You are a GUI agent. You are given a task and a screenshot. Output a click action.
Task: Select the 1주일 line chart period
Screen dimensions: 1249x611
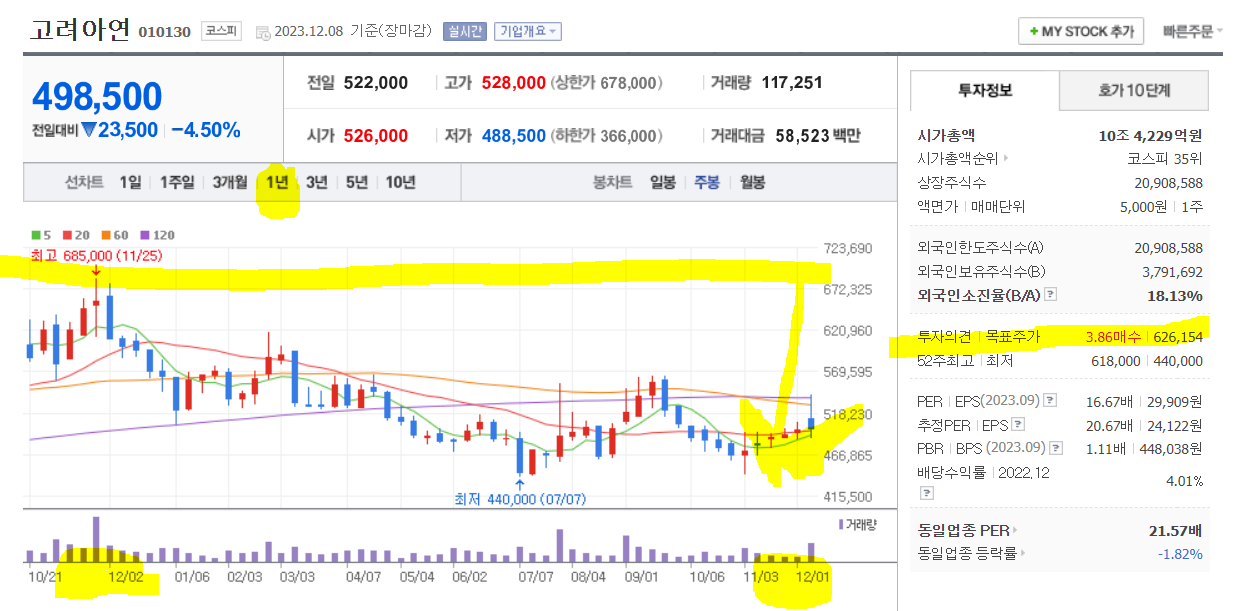click(176, 182)
